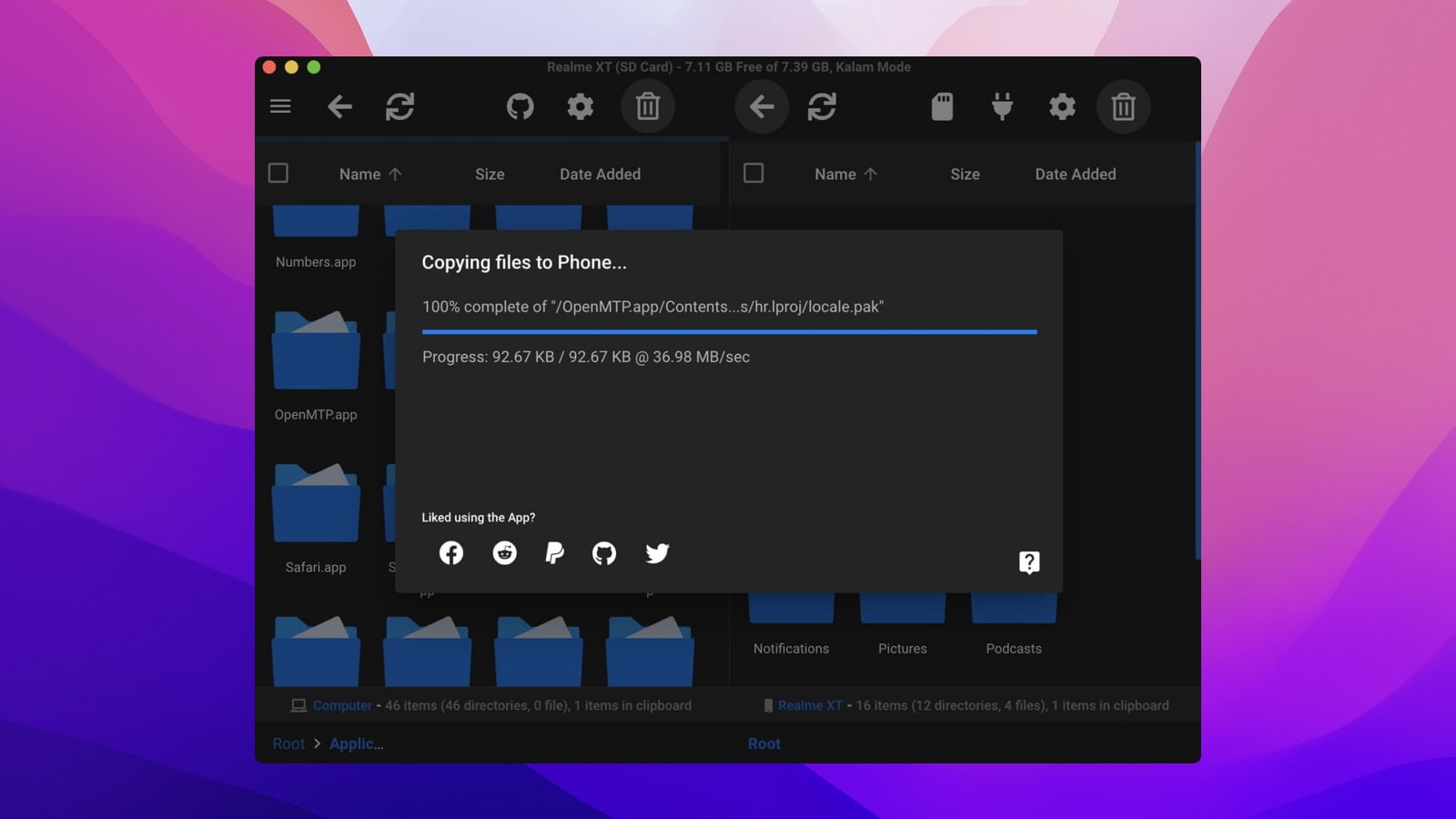Click the 'Liked using the App?' text

coord(479,517)
